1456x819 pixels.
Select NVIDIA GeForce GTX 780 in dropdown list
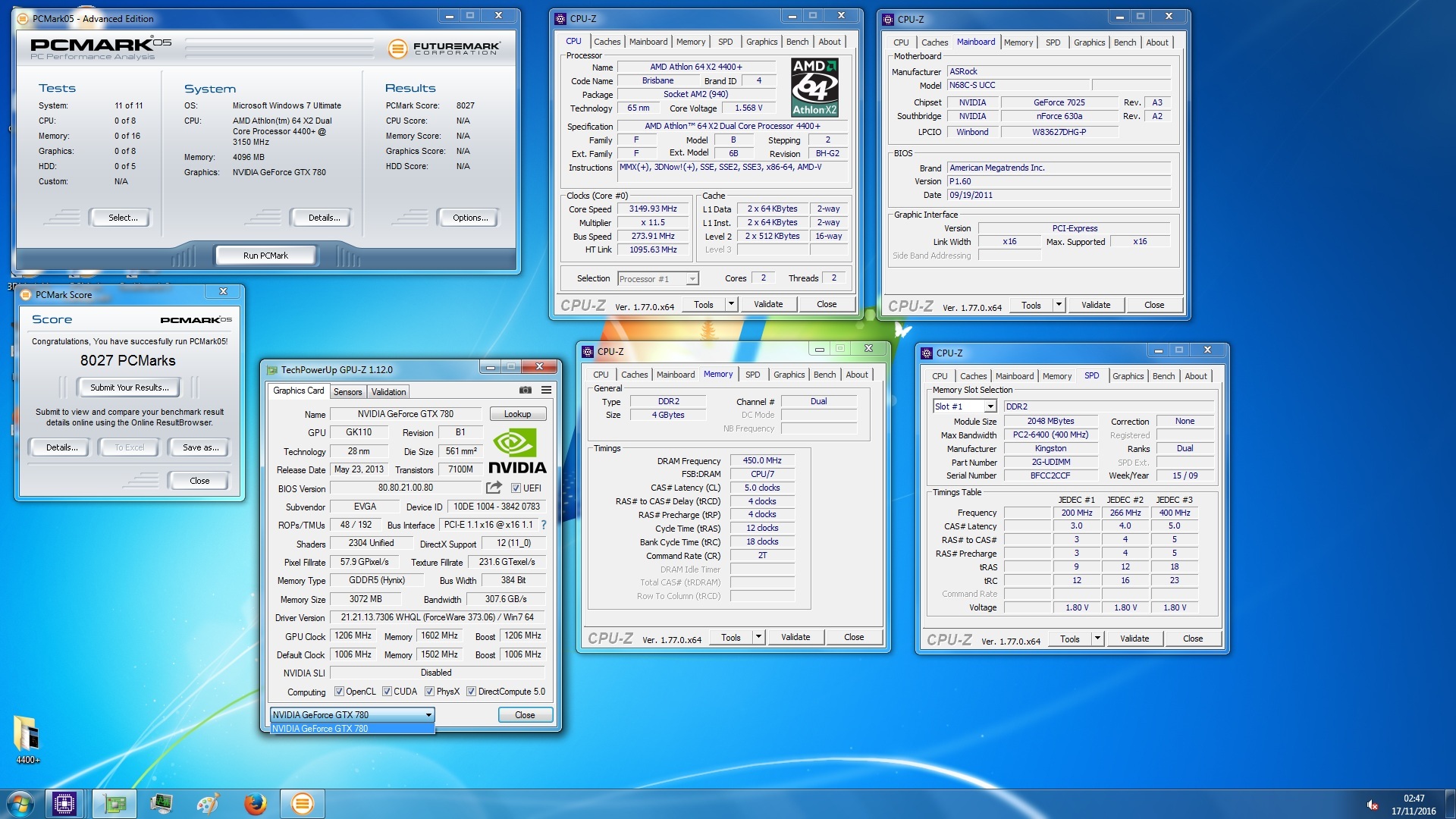(353, 729)
